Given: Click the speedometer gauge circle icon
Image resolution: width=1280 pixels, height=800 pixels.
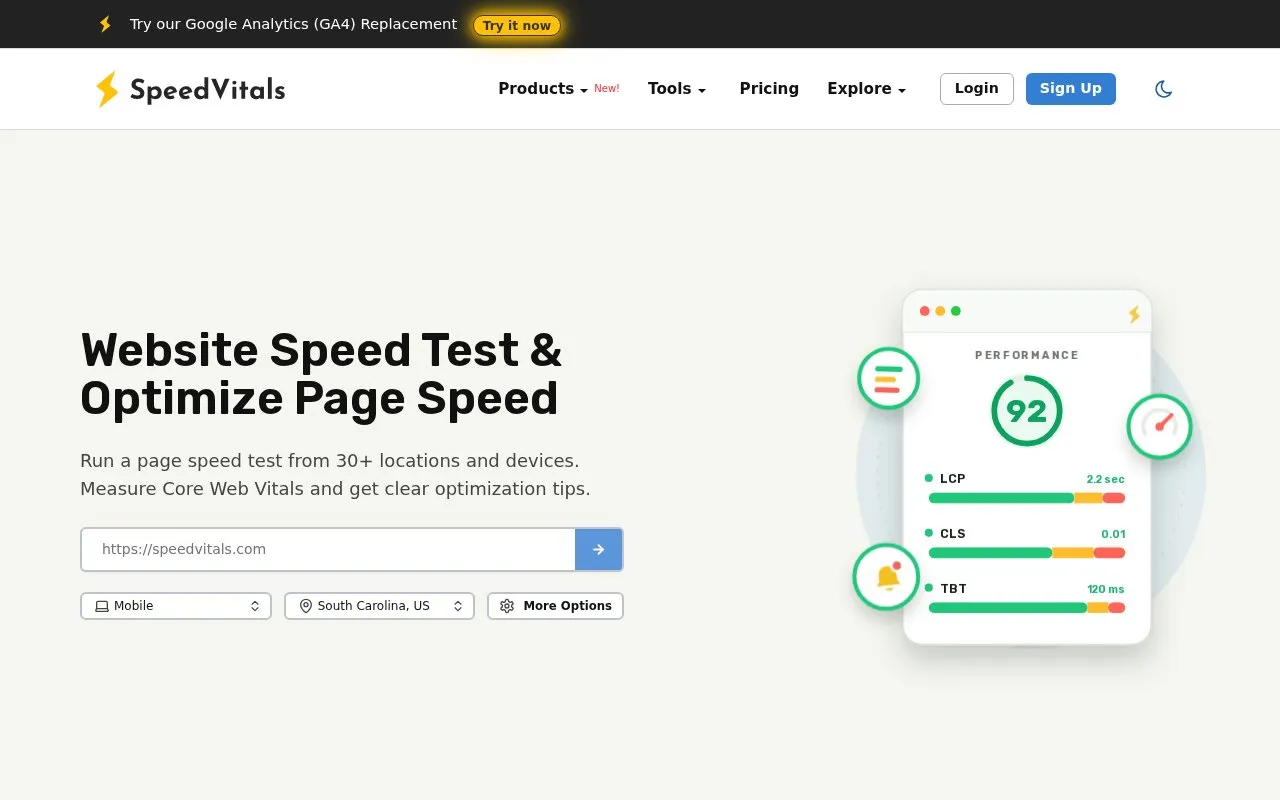Looking at the screenshot, I should click(x=1160, y=427).
